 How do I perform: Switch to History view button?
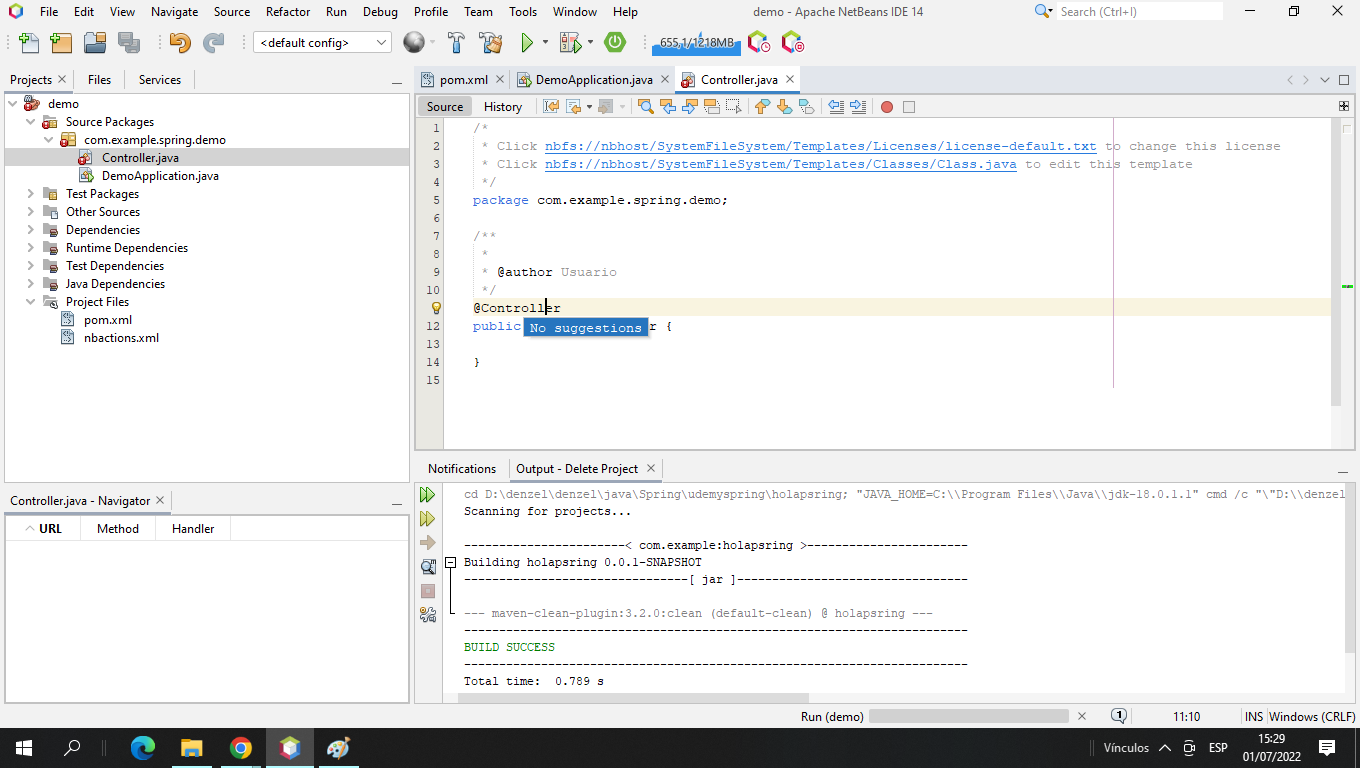pyautogui.click(x=503, y=107)
